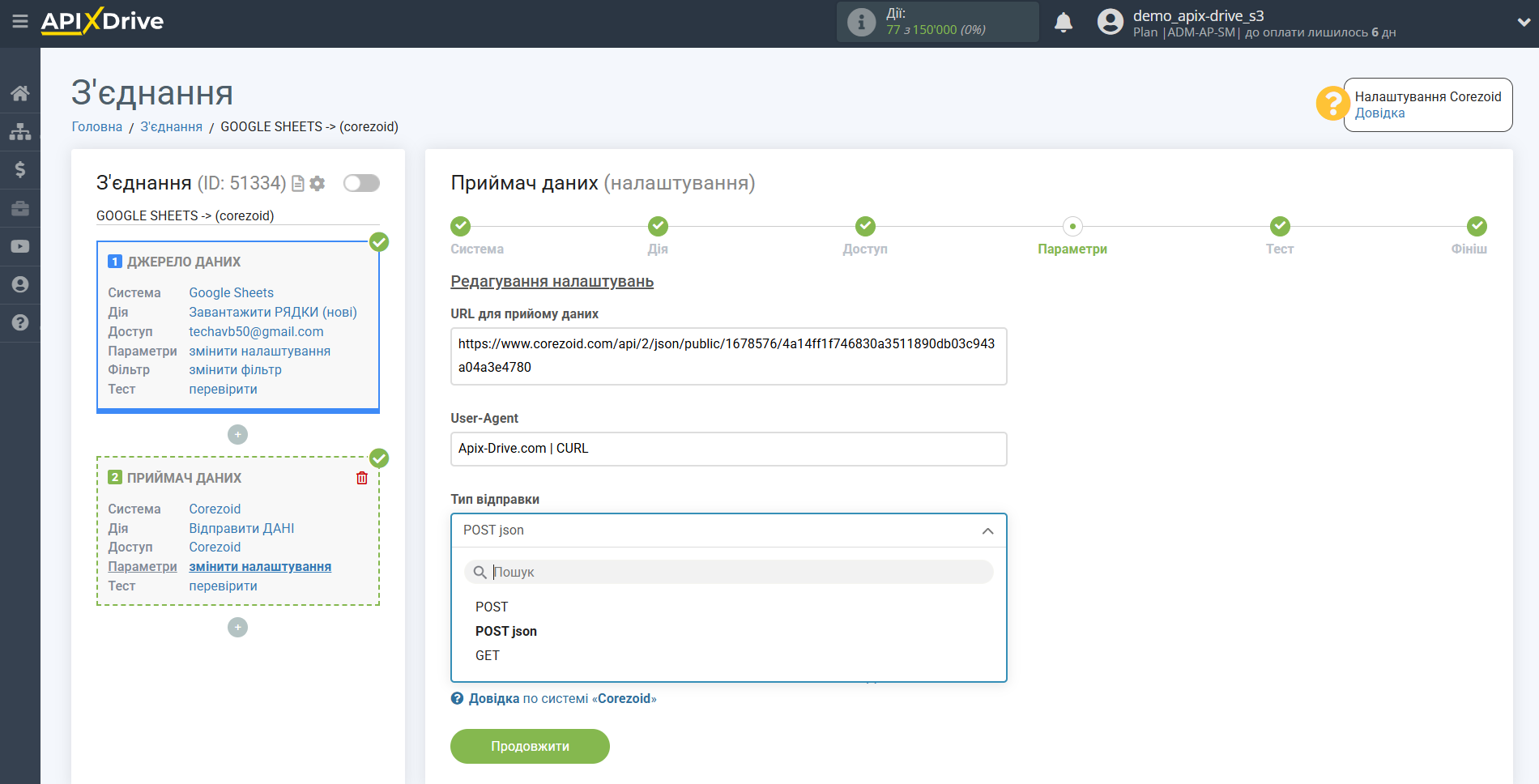
Task: Click receiver Система Corezoid link
Action: click(x=215, y=509)
